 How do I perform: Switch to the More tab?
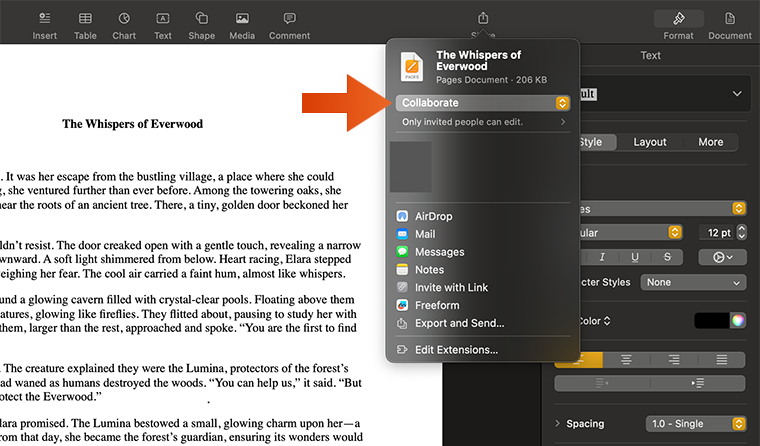click(711, 142)
